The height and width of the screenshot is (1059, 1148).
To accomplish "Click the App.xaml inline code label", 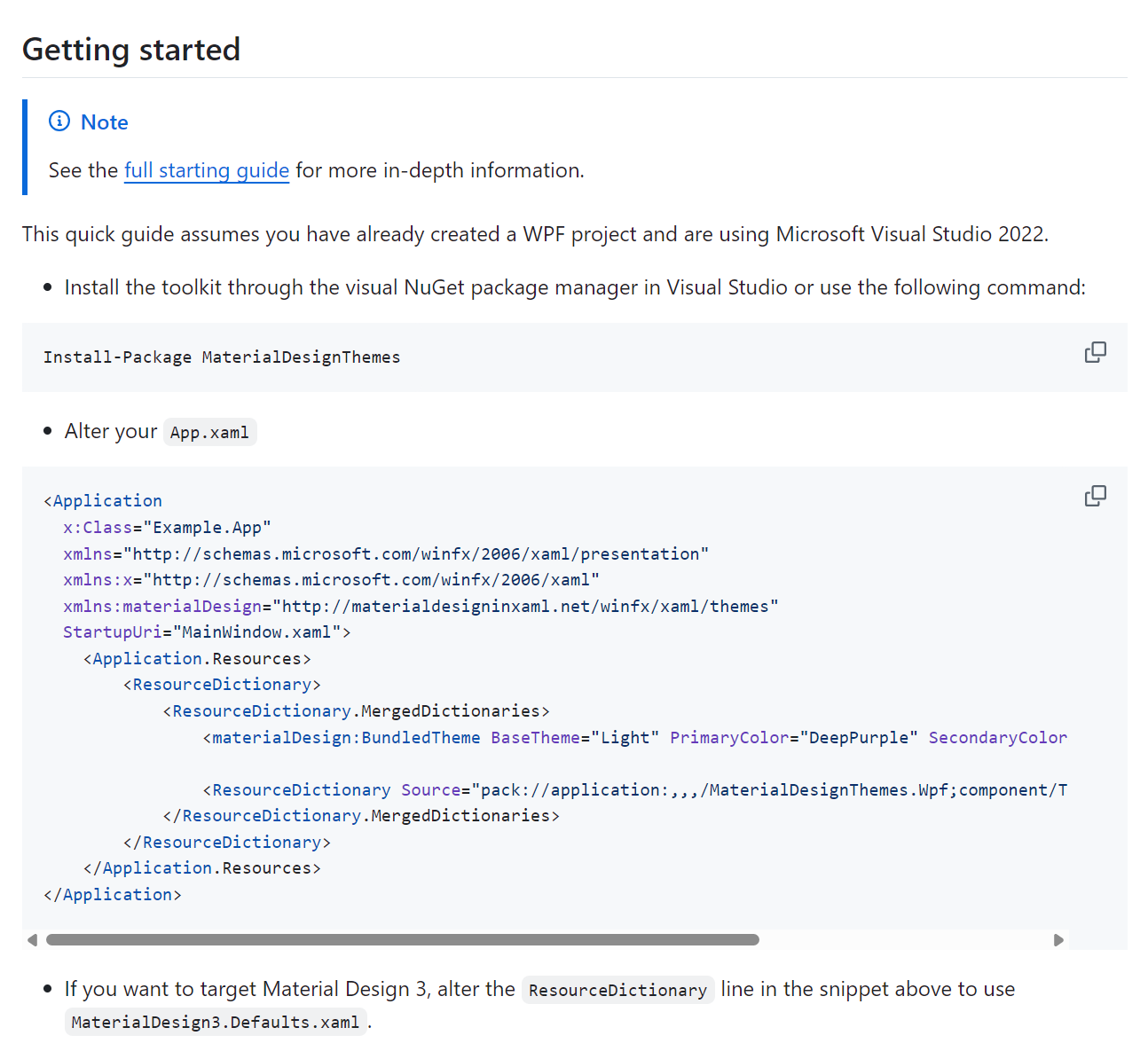I will point(209,433).
